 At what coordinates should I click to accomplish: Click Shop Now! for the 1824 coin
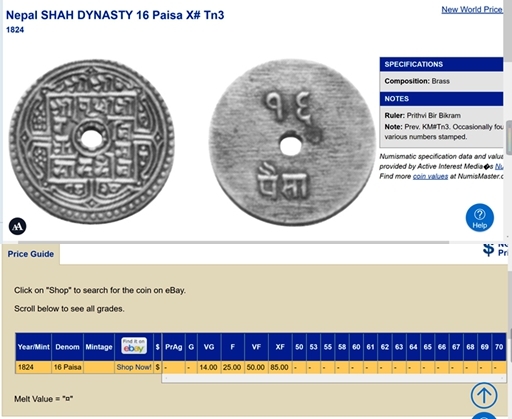point(134,367)
